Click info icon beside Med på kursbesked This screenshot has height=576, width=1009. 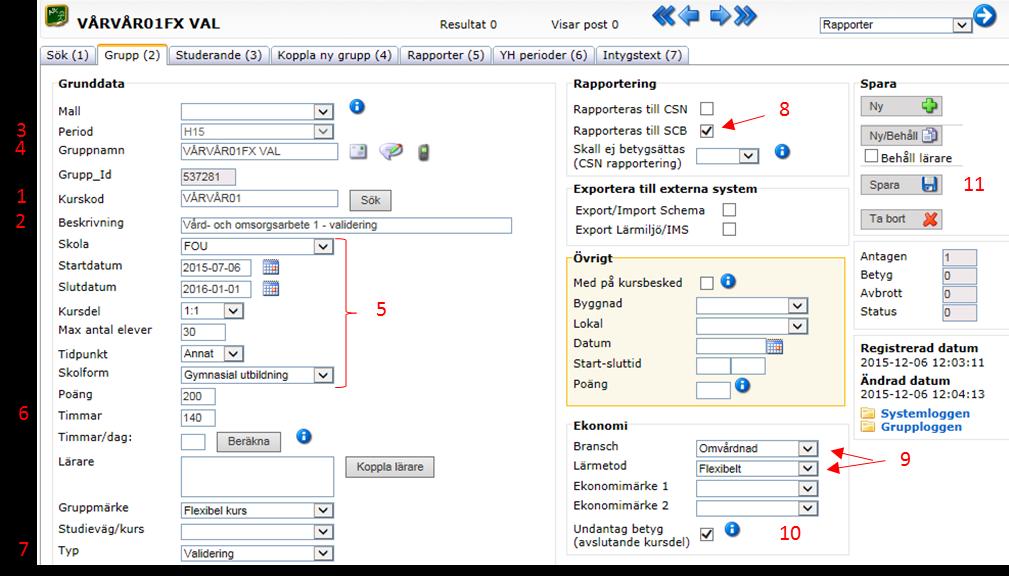click(x=728, y=281)
